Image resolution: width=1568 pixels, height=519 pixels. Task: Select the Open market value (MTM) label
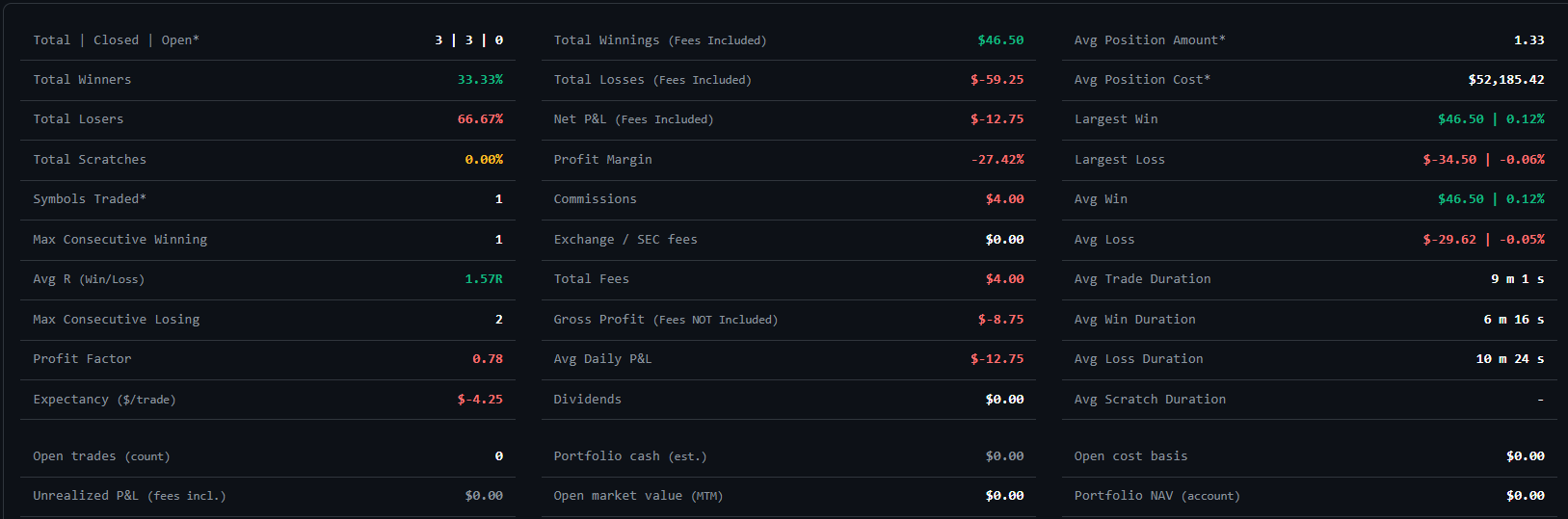638,496
